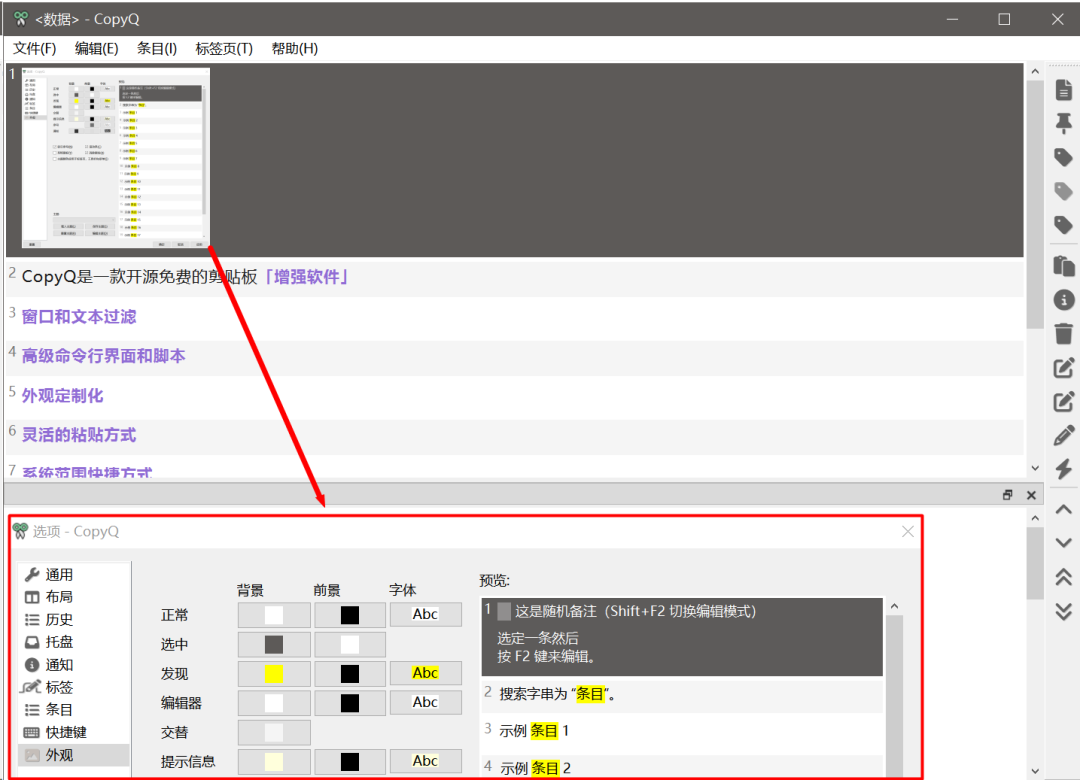Click 提示信息 foreground black swatch
Image resolution: width=1080 pixels, height=780 pixels.
click(x=350, y=761)
